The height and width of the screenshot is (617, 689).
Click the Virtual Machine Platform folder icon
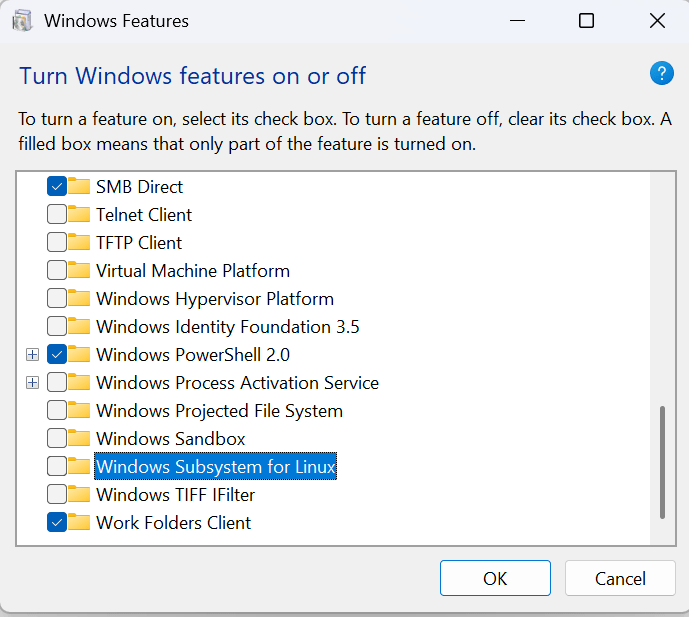pyautogui.click(x=79, y=270)
